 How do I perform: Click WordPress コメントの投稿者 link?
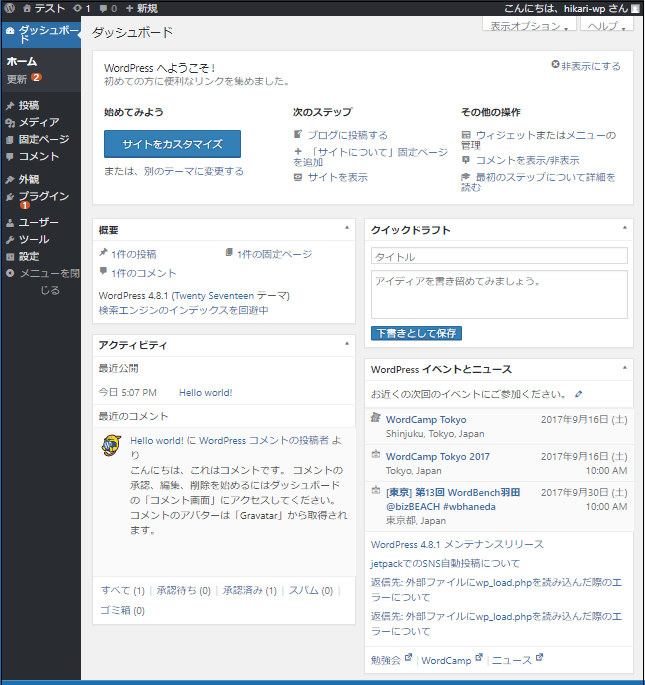click(x=264, y=440)
